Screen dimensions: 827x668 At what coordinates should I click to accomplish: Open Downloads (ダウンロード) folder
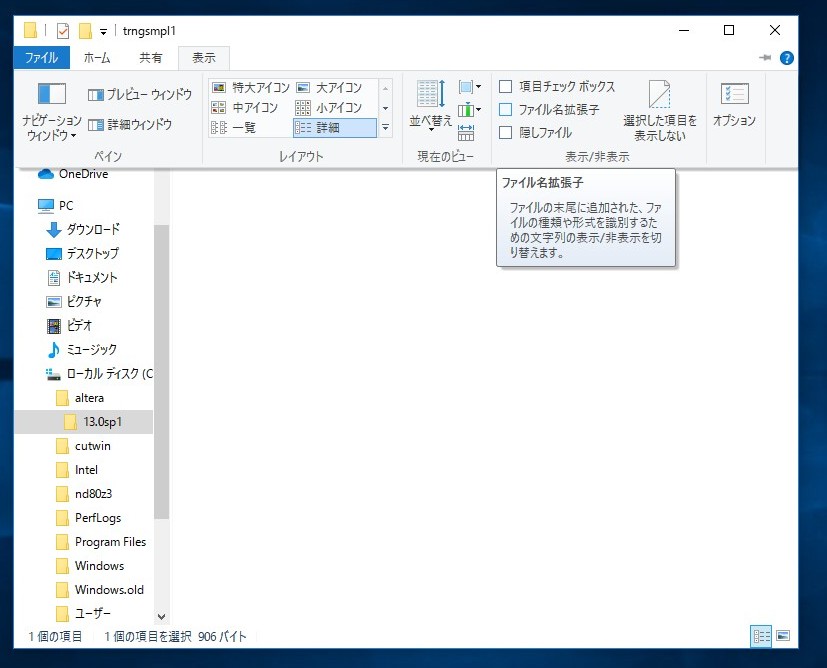tap(83, 229)
